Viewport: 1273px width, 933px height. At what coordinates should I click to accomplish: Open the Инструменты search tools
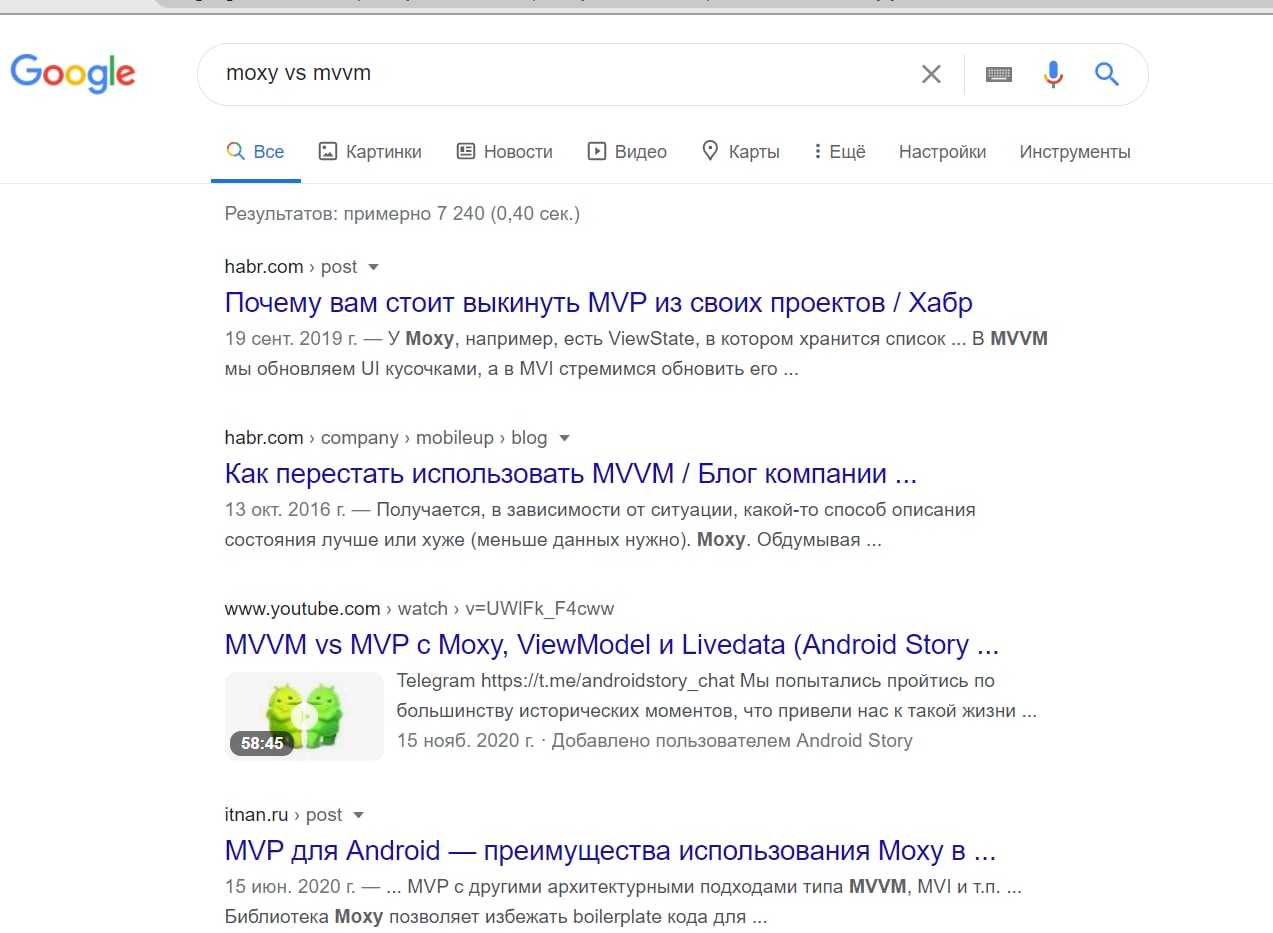point(1075,152)
